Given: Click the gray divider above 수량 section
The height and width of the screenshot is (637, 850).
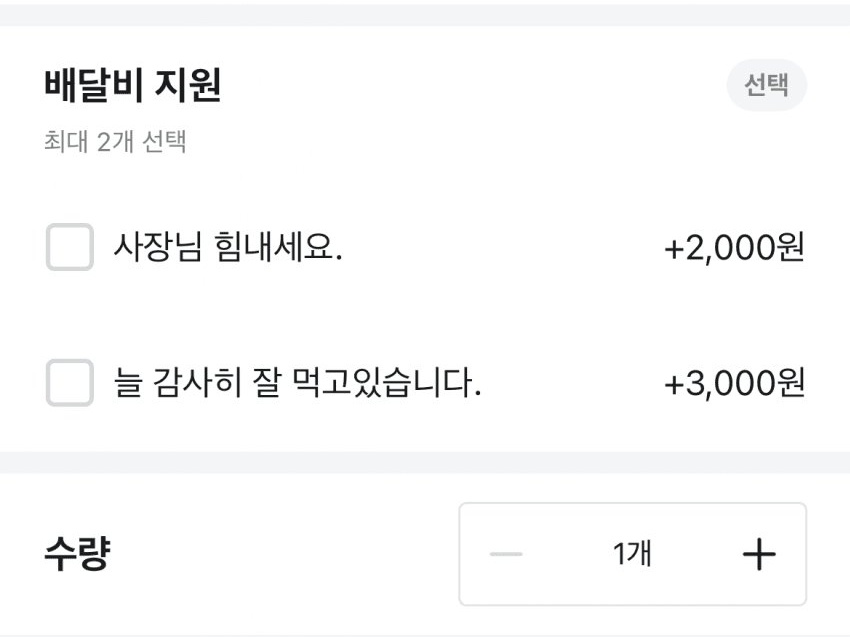Looking at the screenshot, I should pyautogui.click(x=425, y=462).
